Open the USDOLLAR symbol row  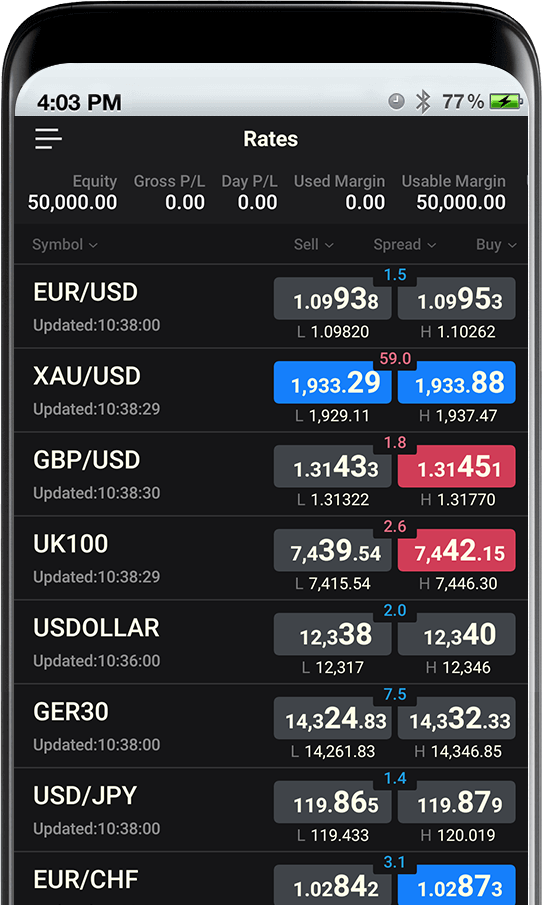pos(271,642)
